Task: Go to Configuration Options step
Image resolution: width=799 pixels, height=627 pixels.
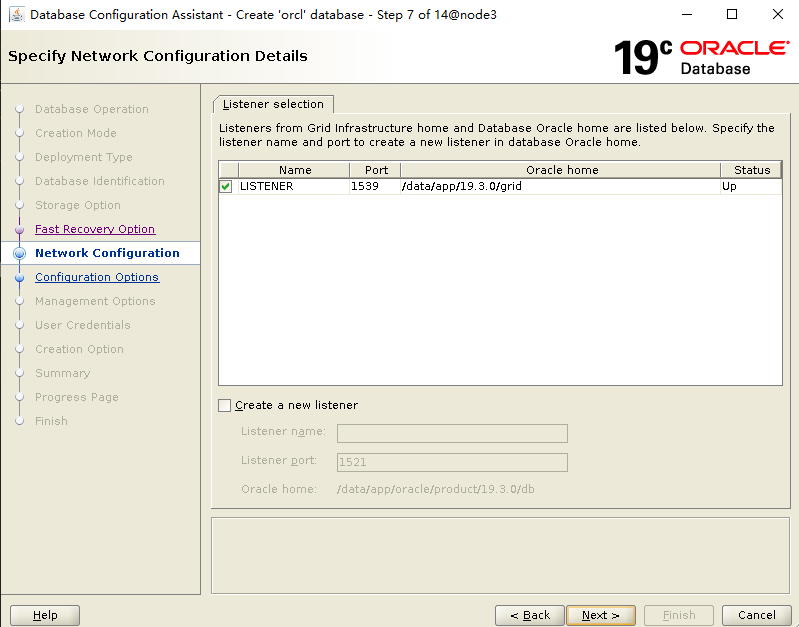Action: tap(97, 277)
